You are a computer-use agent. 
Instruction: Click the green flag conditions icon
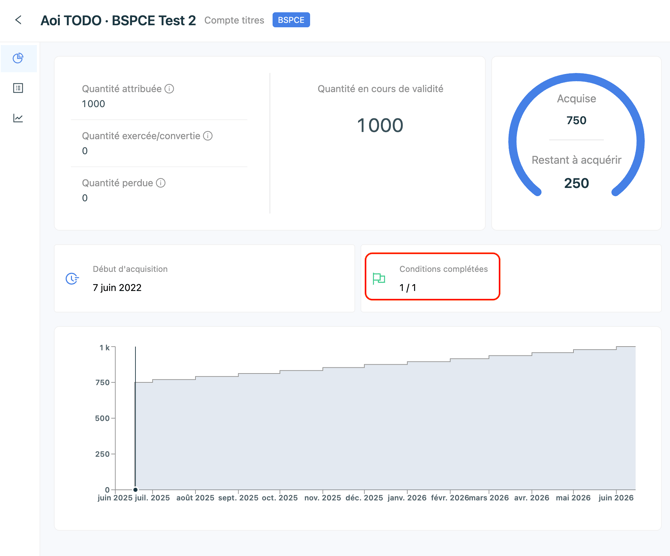point(379,279)
